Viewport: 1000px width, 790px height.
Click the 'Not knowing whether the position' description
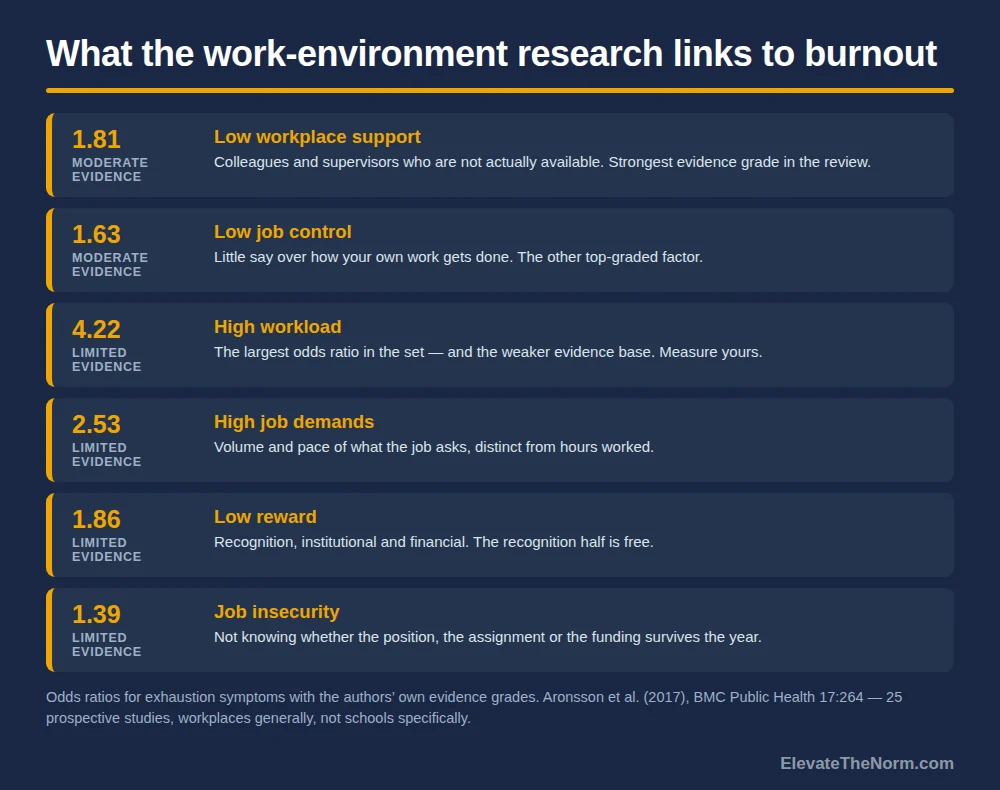click(x=488, y=637)
